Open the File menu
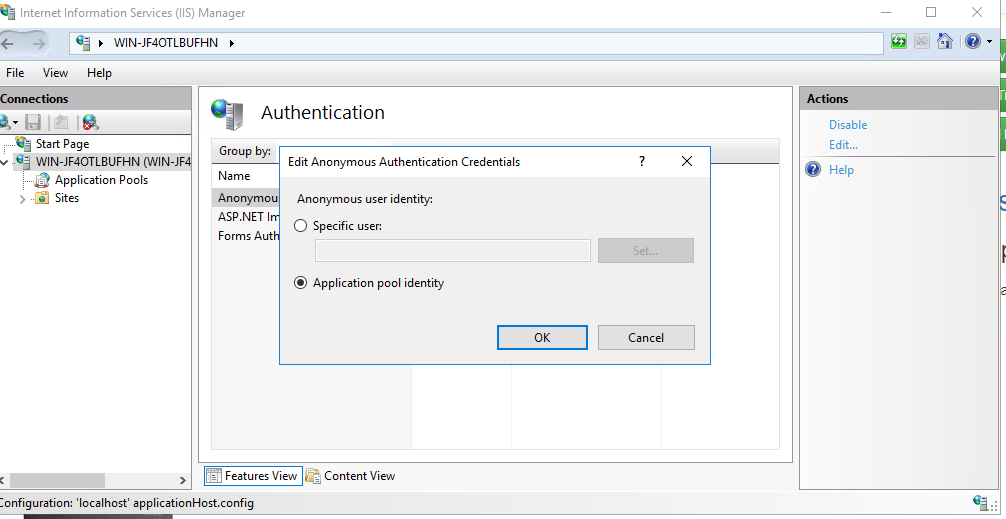The width and height of the screenshot is (1006, 519). coord(15,73)
